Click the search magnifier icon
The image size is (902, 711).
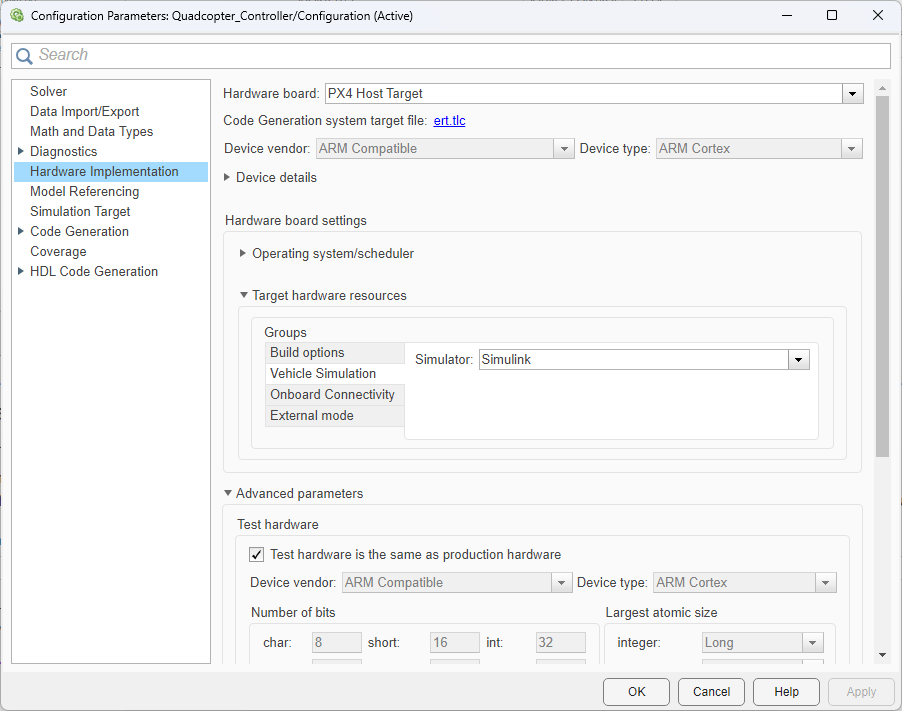pyautogui.click(x=24, y=55)
